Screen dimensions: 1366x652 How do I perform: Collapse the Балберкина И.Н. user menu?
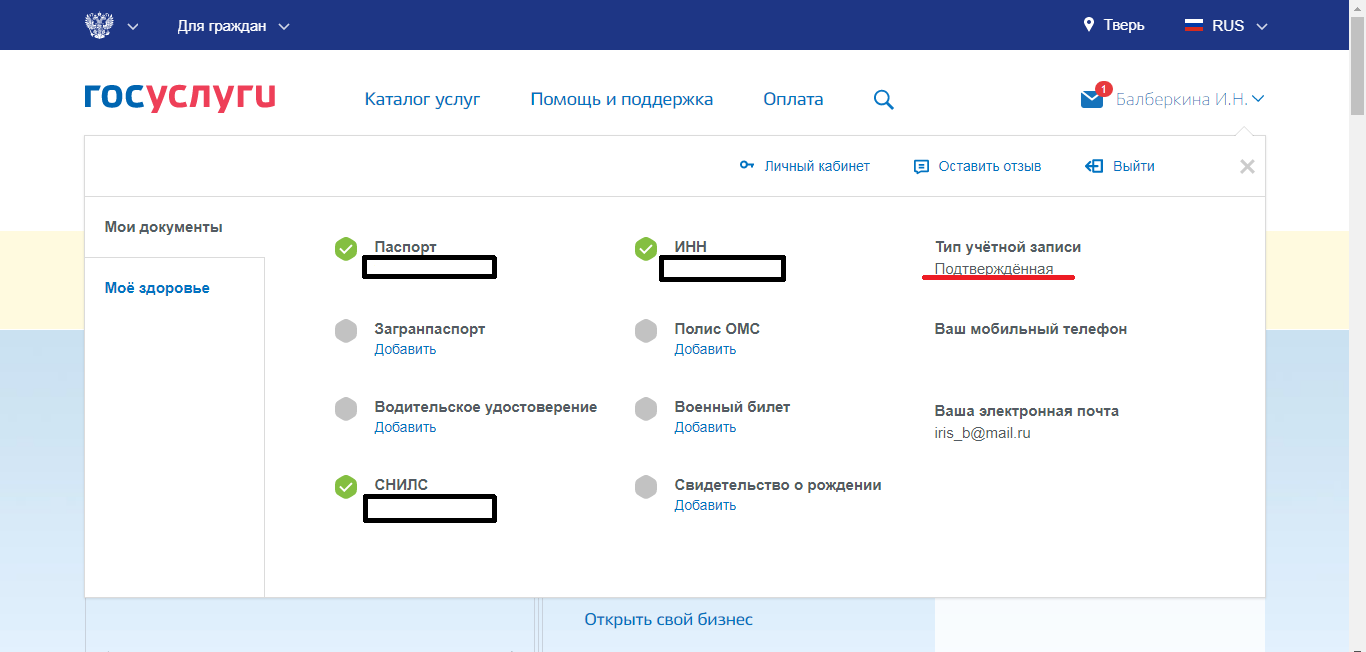coord(1190,99)
